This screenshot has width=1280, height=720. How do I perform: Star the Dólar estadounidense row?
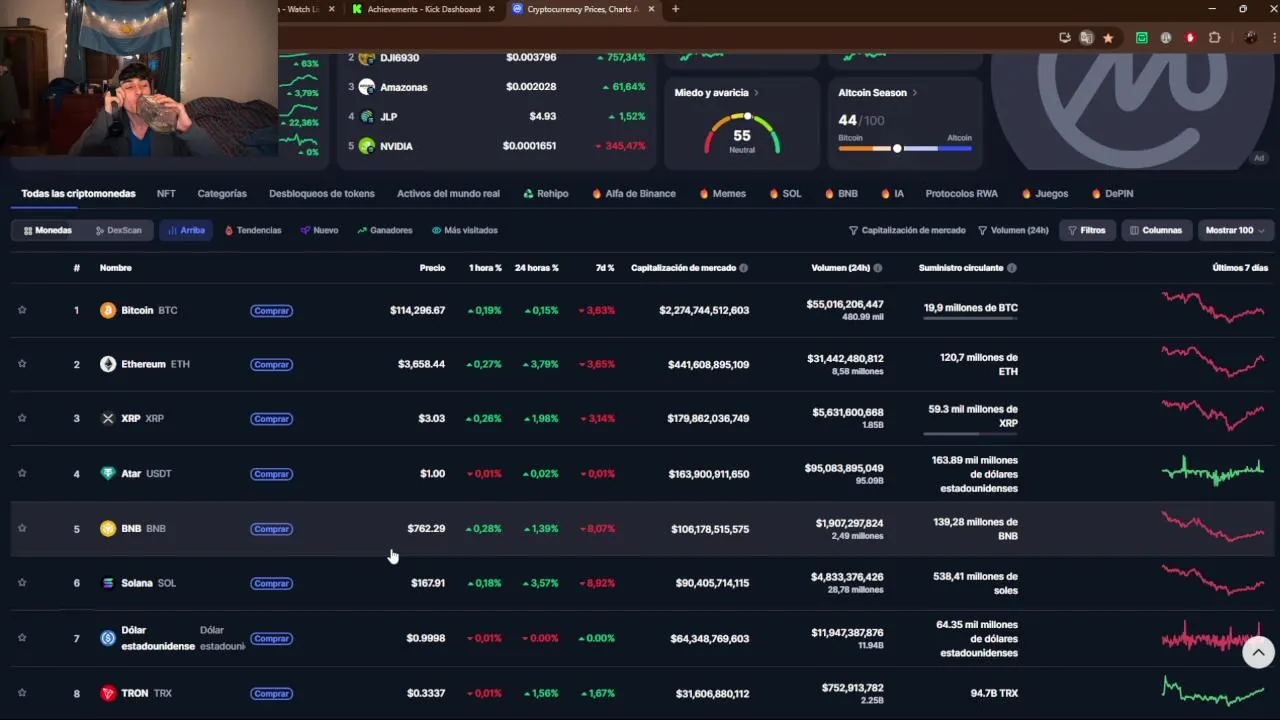(22, 638)
